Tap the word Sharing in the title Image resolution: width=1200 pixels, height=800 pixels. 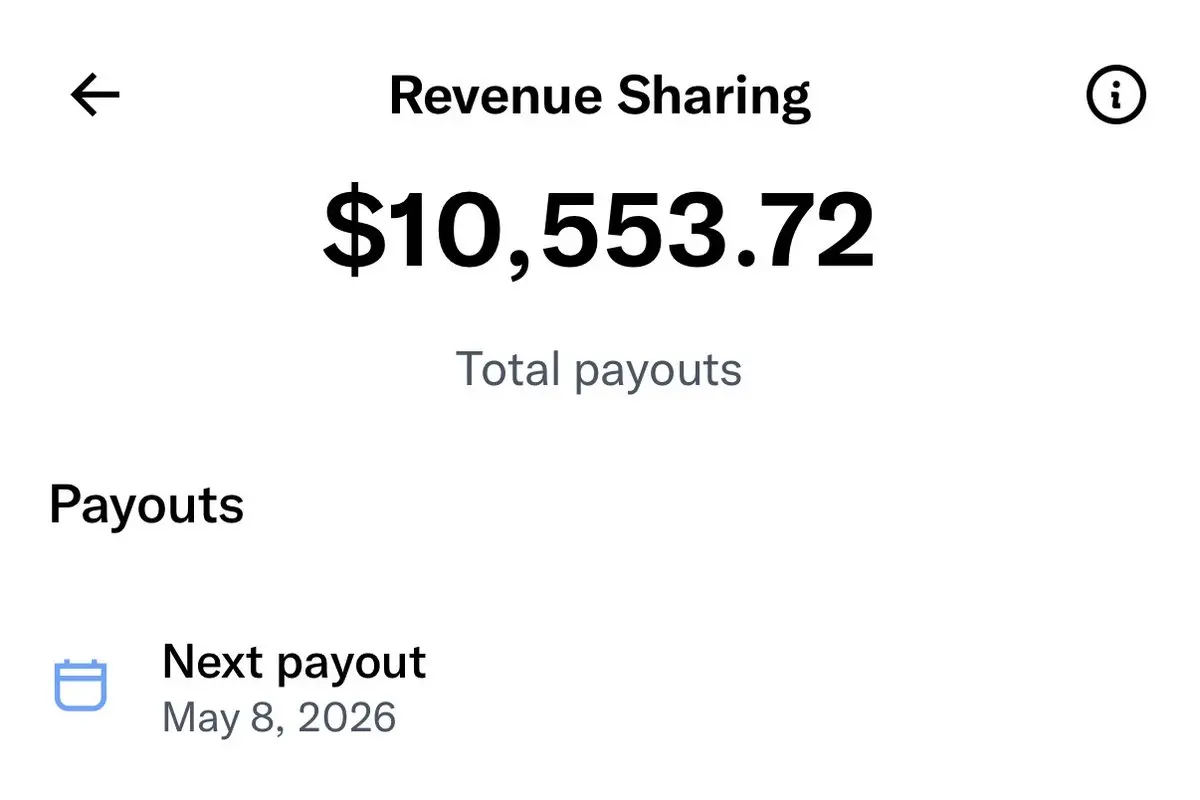714,97
